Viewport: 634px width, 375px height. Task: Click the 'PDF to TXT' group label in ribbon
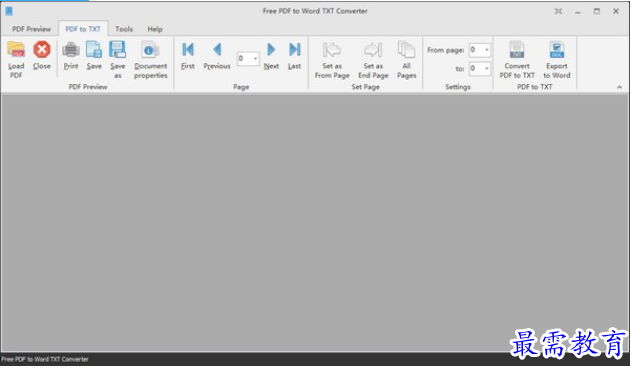click(x=535, y=87)
